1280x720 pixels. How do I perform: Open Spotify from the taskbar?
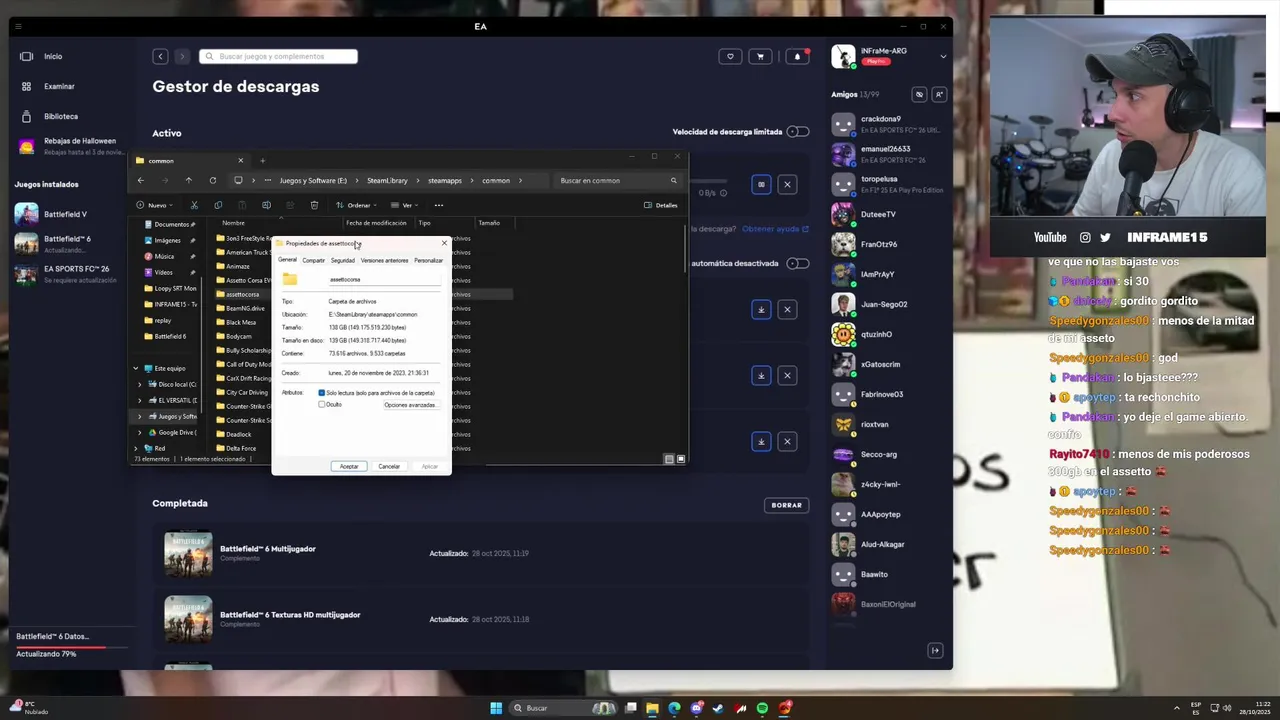click(x=762, y=708)
